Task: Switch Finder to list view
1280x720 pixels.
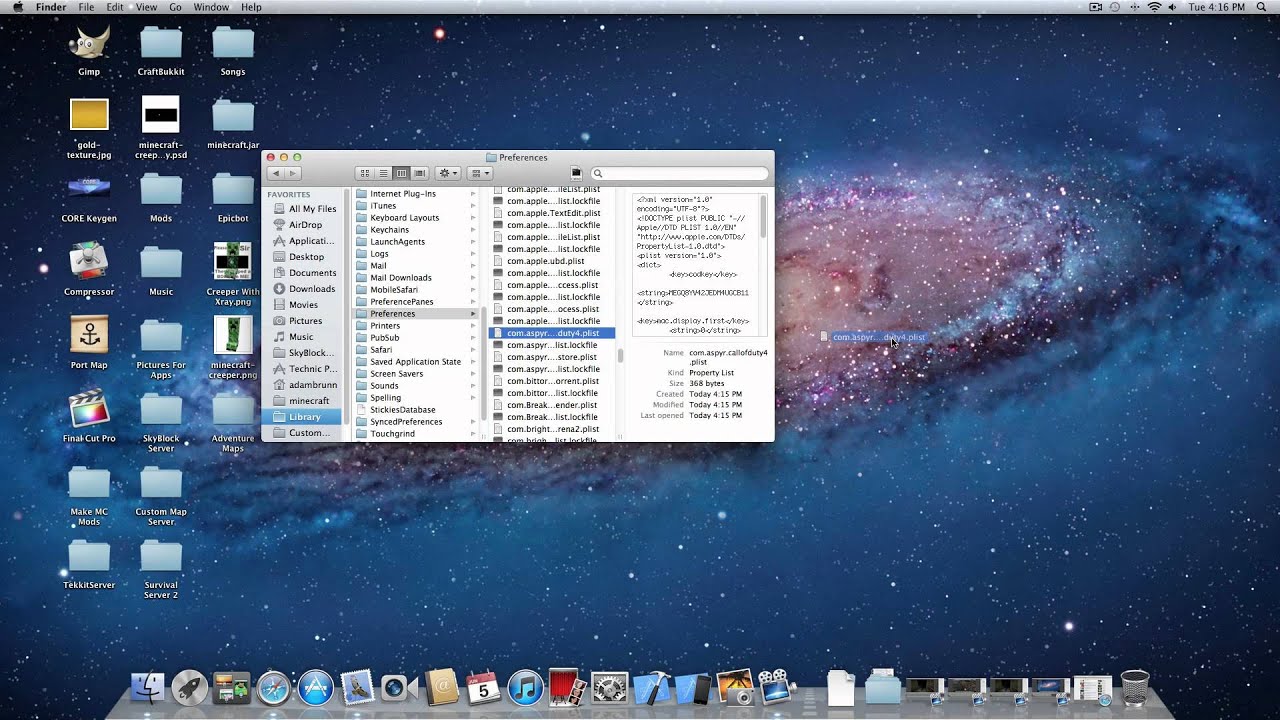Action: pos(383,174)
